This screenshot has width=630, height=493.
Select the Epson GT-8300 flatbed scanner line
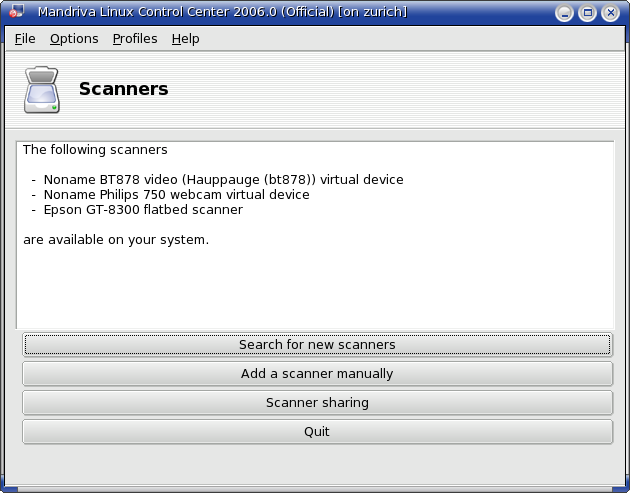click(x=143, y=210)
